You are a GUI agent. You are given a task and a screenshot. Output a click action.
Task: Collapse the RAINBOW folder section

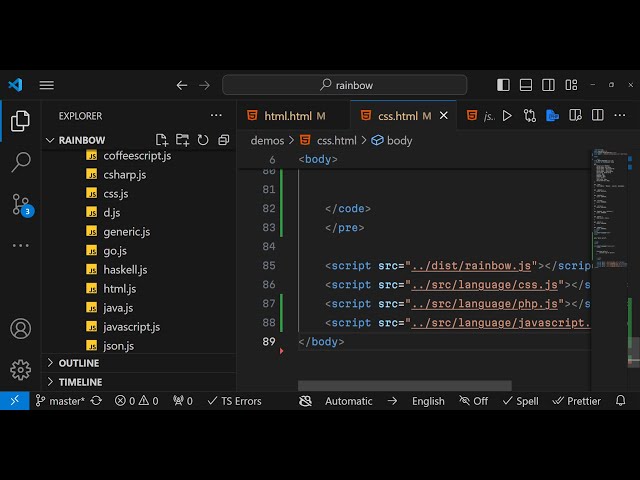81,141
